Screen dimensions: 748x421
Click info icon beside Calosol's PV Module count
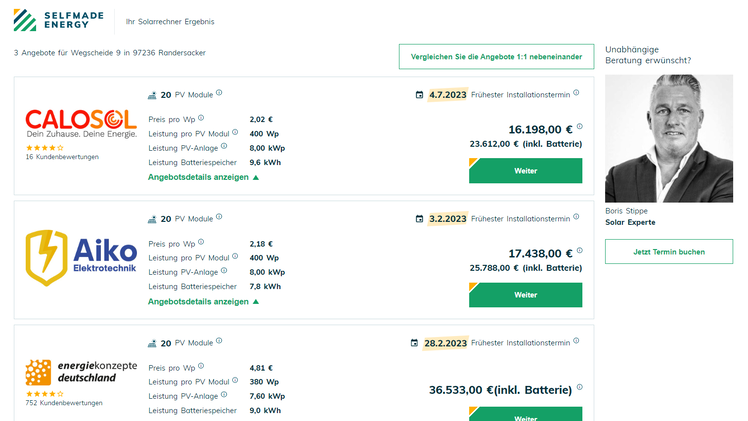coord(219,93)
